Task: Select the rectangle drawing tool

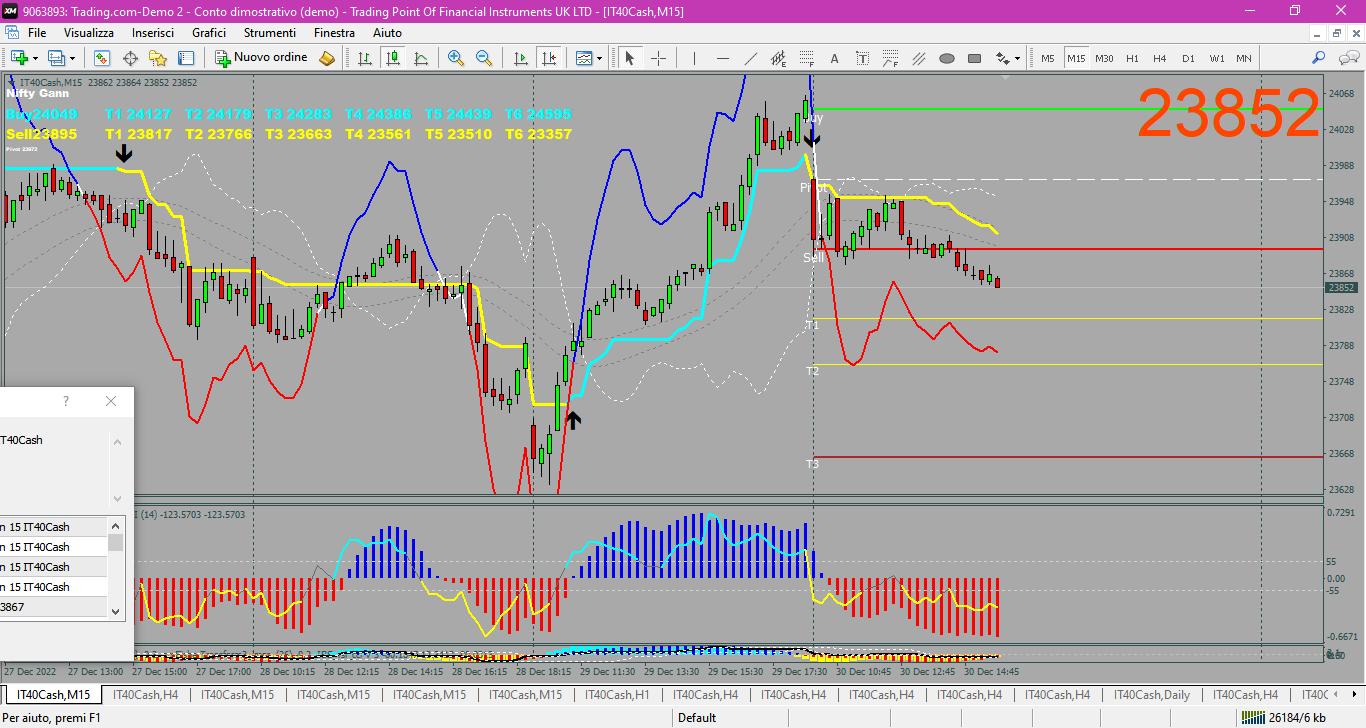Action: coord(975,58)
